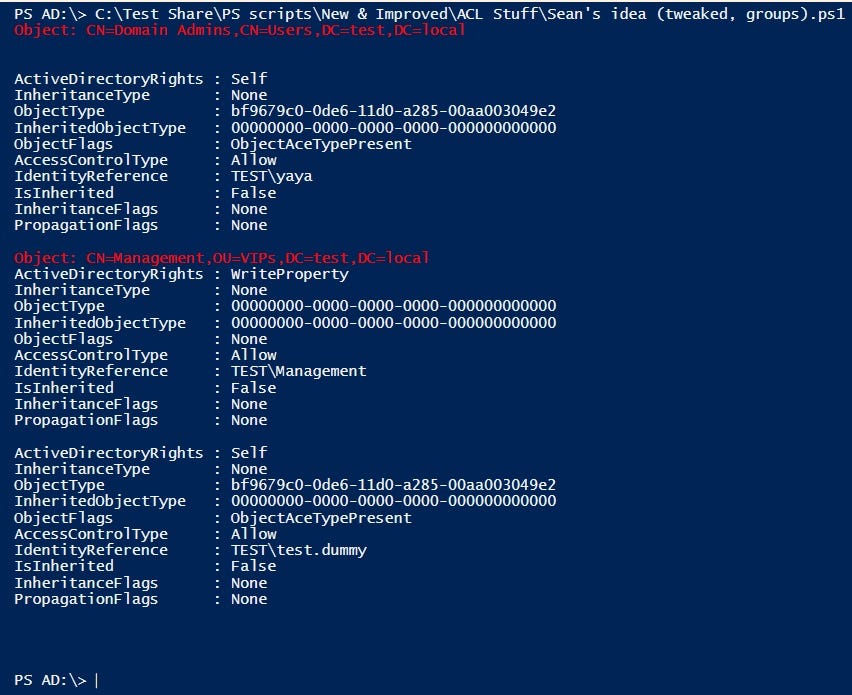Click the first AccessControlType Allow value
852x695 pixels.
(254, 160)
